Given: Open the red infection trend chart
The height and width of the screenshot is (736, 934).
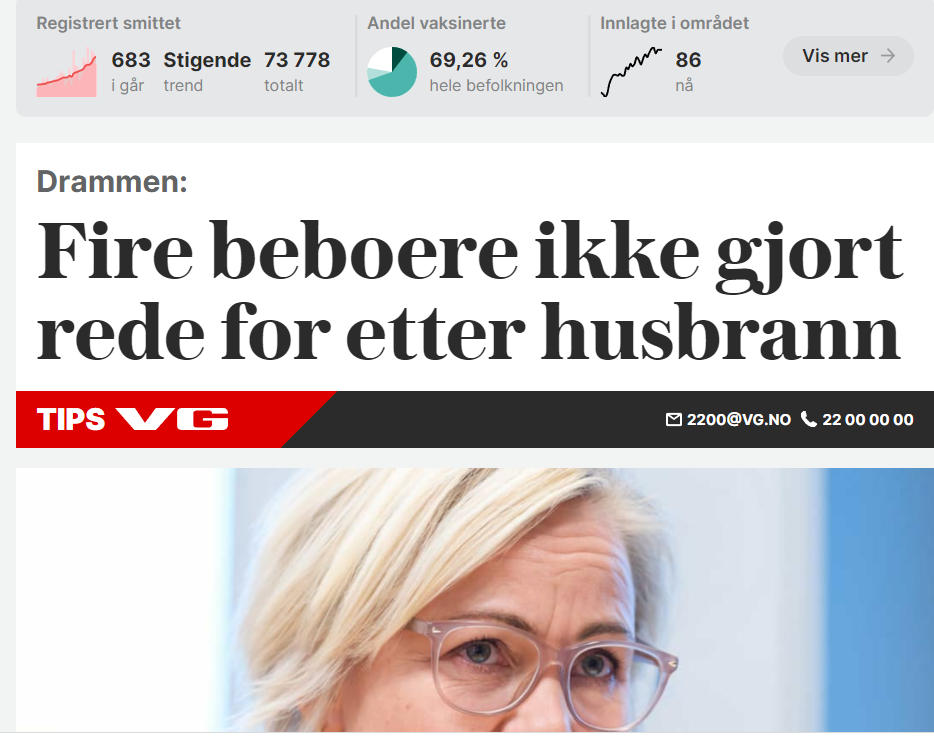Looking at the screenshot, I should point(66,72).
